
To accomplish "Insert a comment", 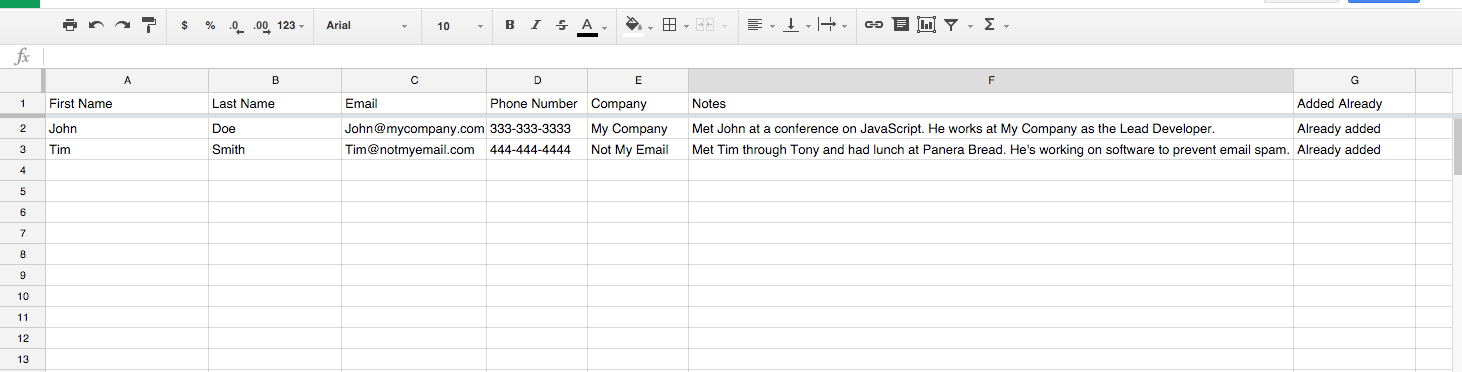I will coord(900,25).
